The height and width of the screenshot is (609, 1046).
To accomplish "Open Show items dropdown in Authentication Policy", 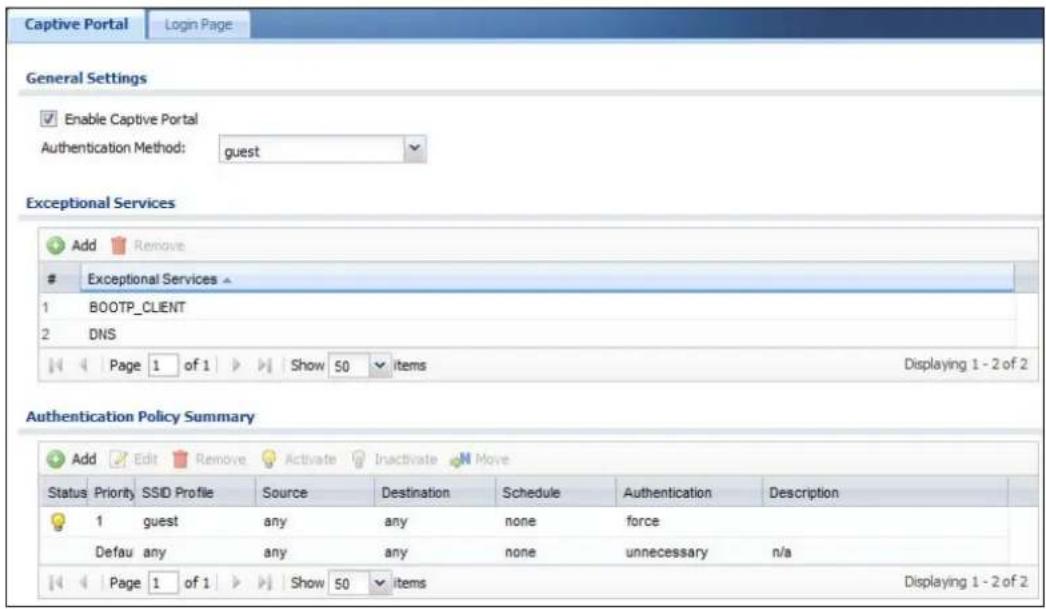I will tap(380, 583).
